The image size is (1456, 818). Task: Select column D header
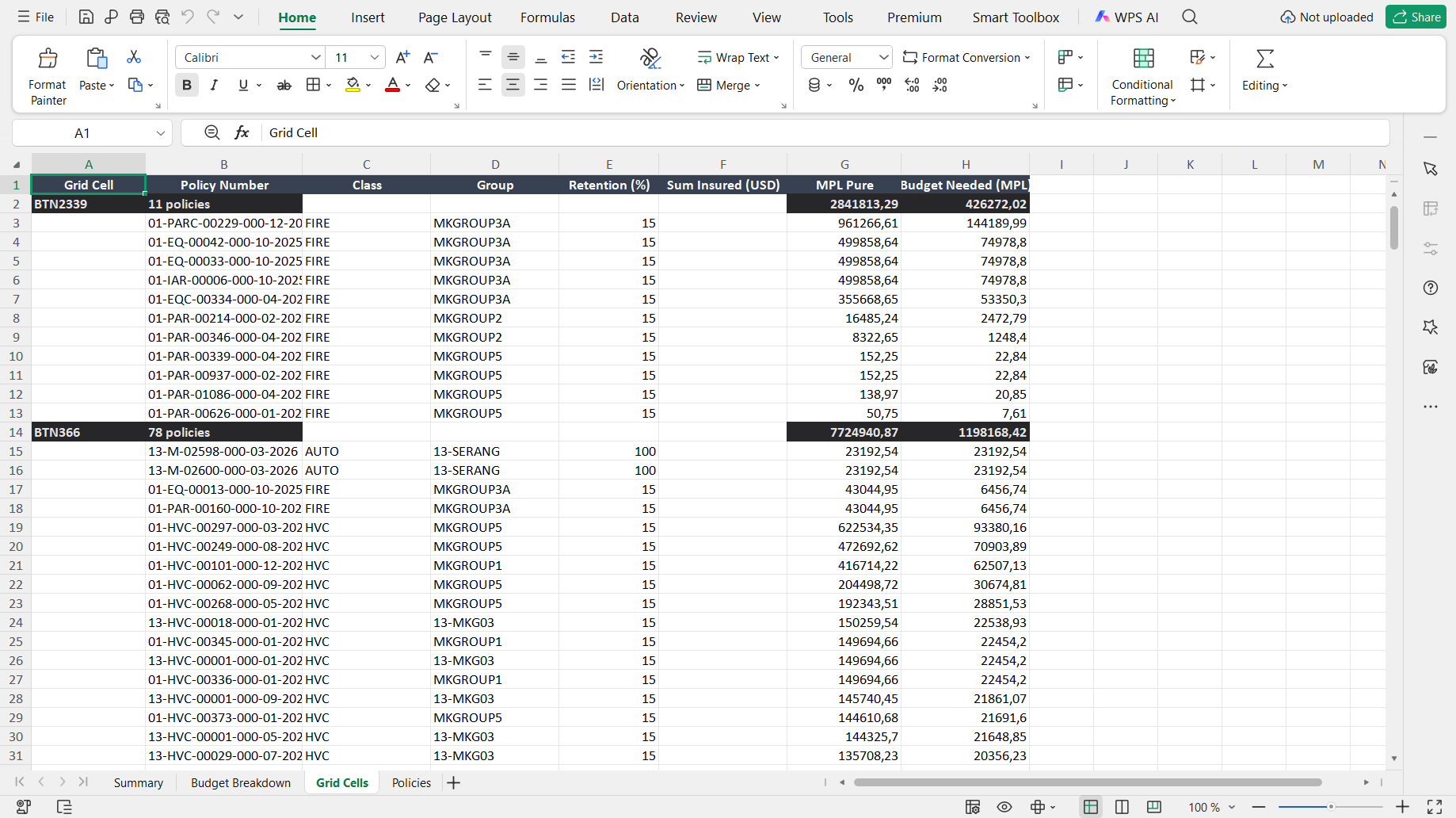tap(495, 164)
